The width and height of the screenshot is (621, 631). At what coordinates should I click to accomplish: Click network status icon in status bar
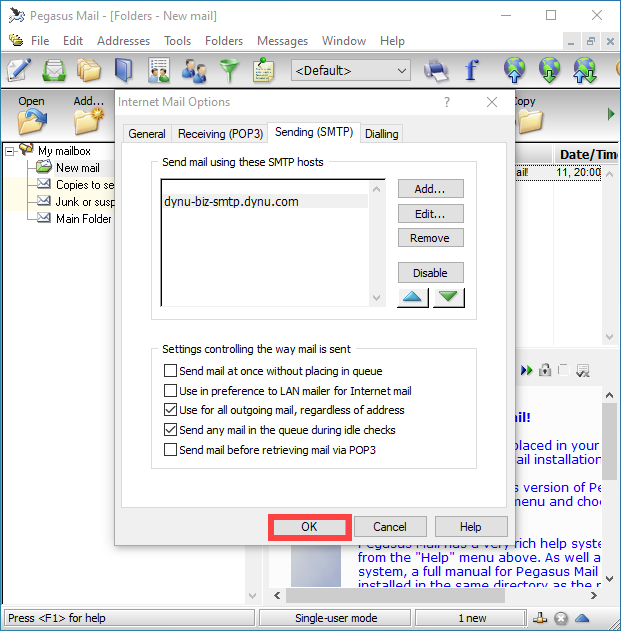point(540,618)
